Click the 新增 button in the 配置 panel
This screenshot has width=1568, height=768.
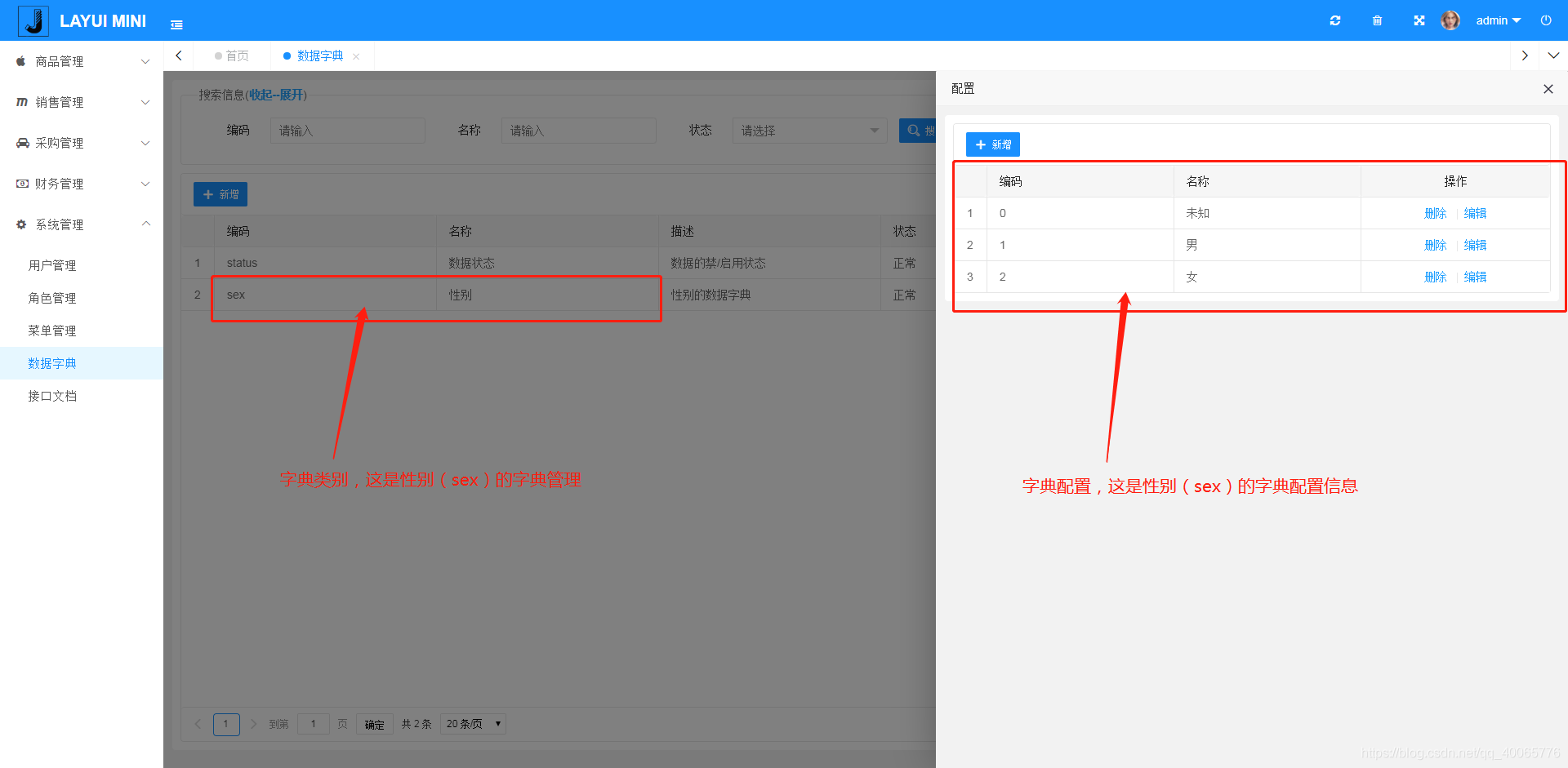[992, 144]
